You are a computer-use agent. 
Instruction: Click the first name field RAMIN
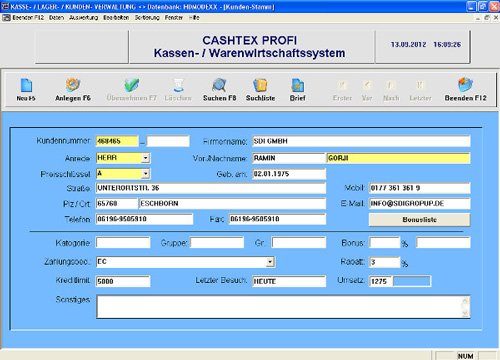[x=289, y=158]
